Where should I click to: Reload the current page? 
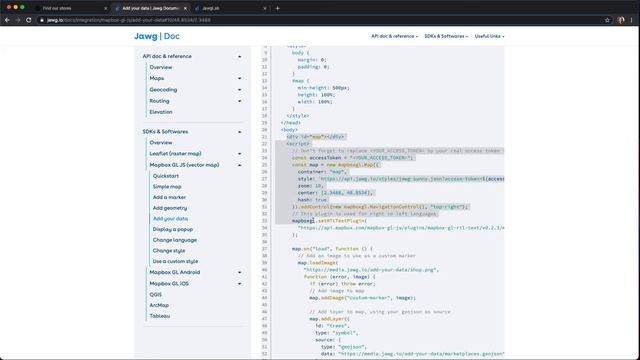[x=29, y=20]
